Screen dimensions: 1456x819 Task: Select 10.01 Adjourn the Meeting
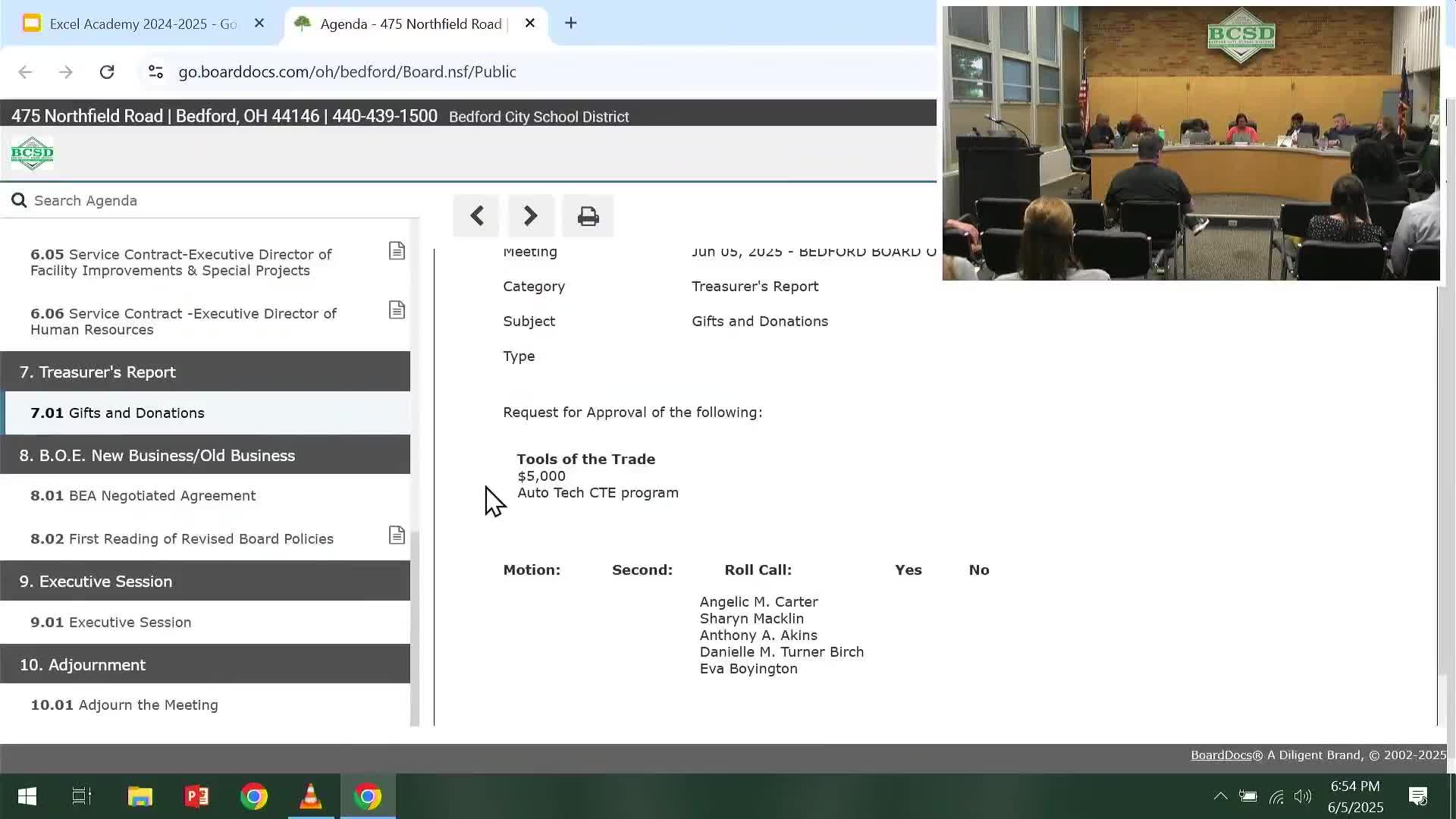(124, 705)
